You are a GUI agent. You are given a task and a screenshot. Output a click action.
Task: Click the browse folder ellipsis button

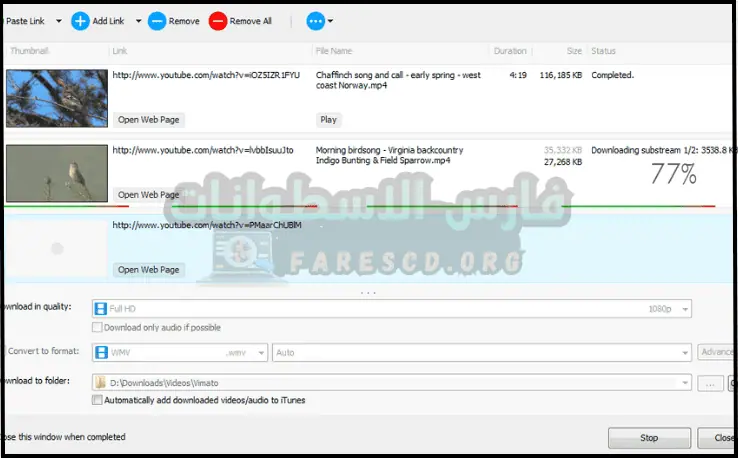coord(710,382)
